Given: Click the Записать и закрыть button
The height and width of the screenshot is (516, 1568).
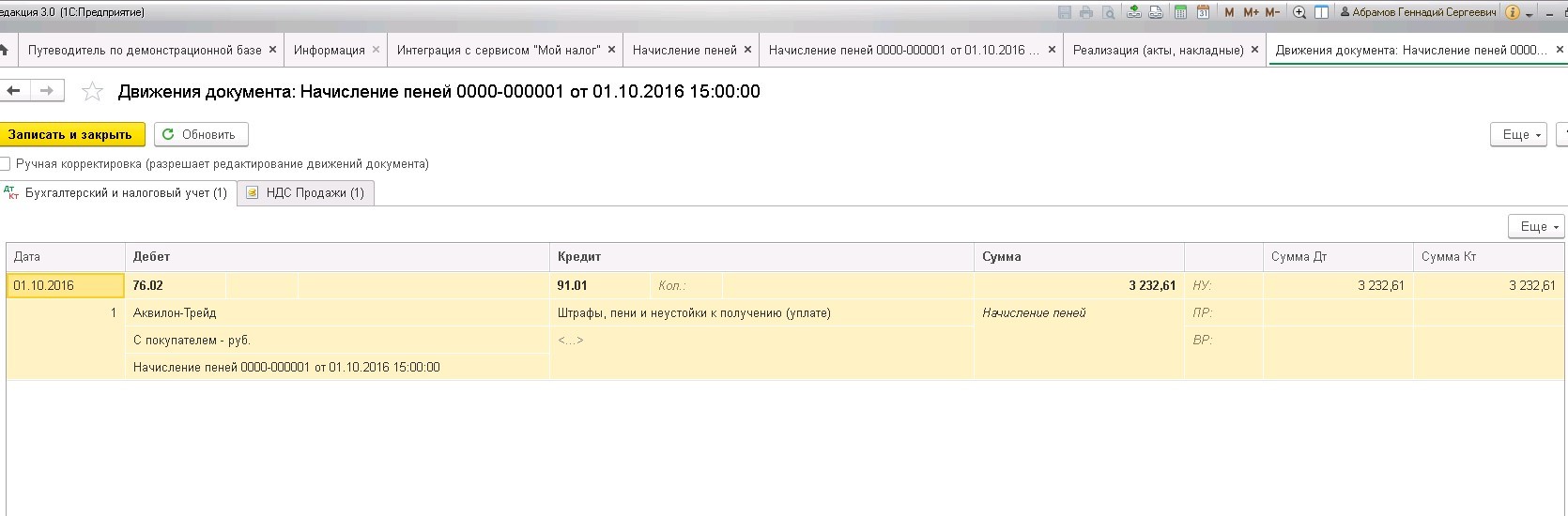Looking at the screenshot, I should pos(70,134).
